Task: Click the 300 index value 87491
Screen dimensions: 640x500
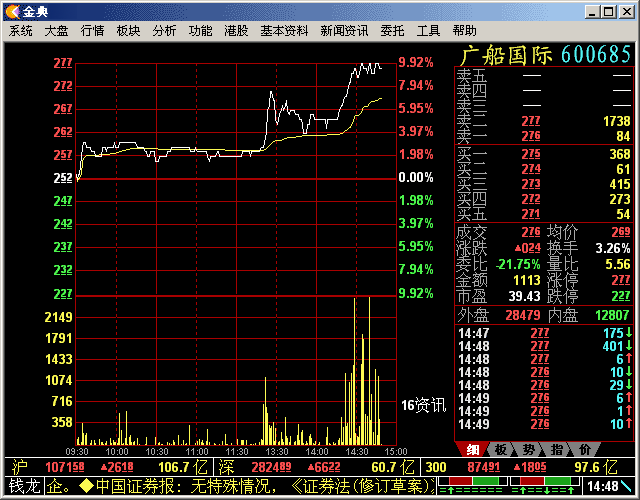Action: click(484, 467)
